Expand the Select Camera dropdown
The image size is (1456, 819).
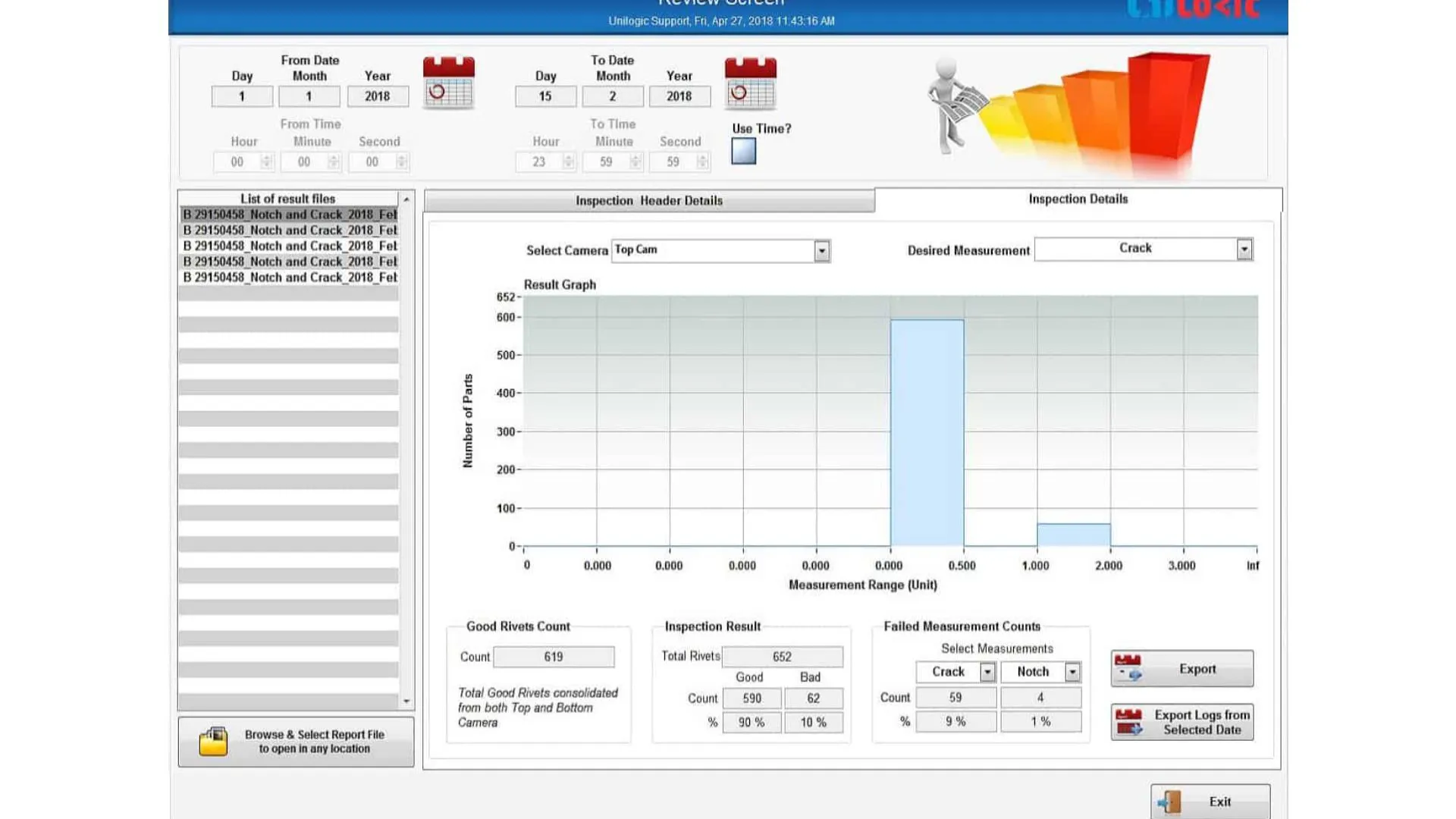click(x=821, y=251)
